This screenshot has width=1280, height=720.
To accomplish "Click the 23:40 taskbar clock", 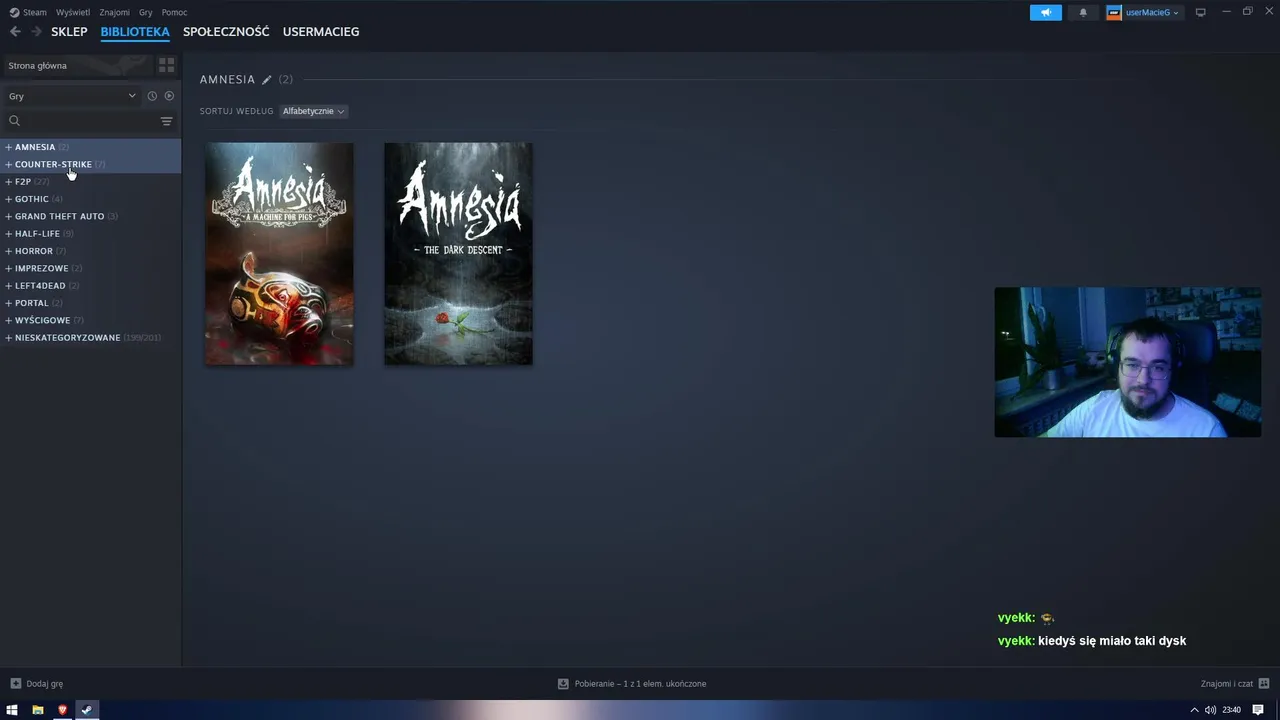I will tap(1231, 710).
